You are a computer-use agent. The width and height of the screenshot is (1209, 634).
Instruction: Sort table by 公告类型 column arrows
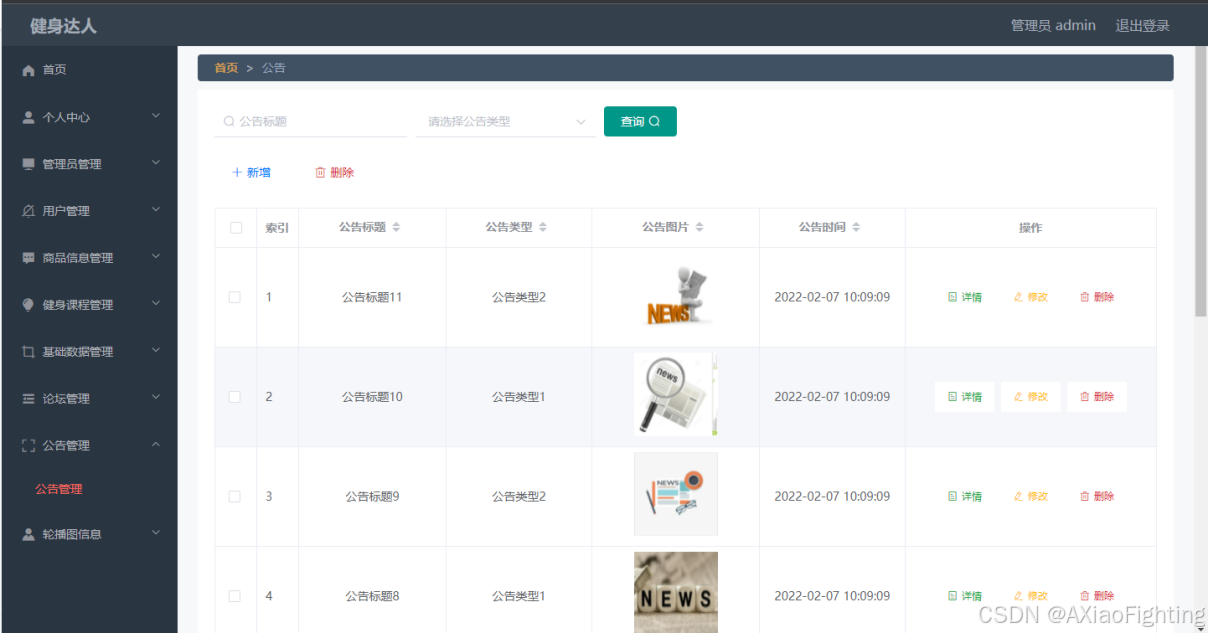tap(543, 228)
